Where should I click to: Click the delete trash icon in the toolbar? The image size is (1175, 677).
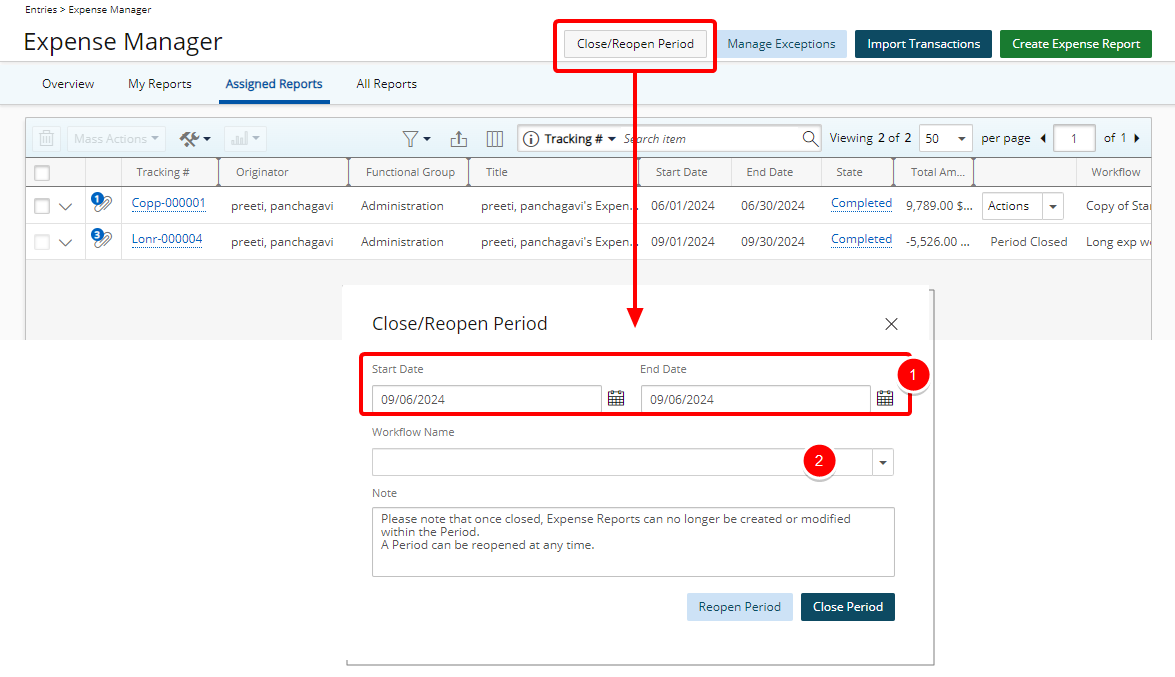point(46,138)
